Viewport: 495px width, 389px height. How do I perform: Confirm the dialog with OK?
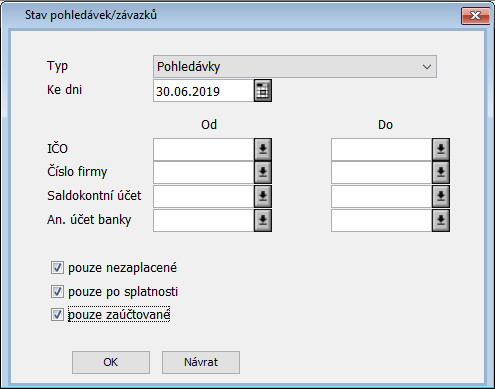click(111, 362)
